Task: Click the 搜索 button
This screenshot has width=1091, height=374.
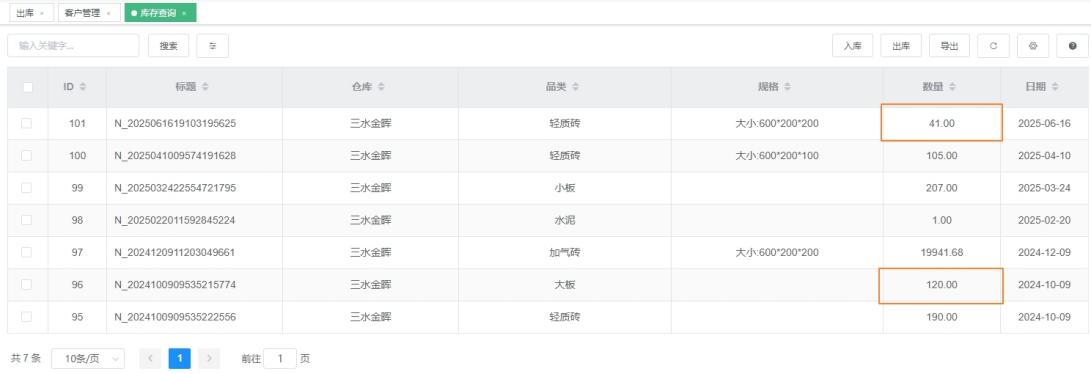Action: click(x=168, y=46)
